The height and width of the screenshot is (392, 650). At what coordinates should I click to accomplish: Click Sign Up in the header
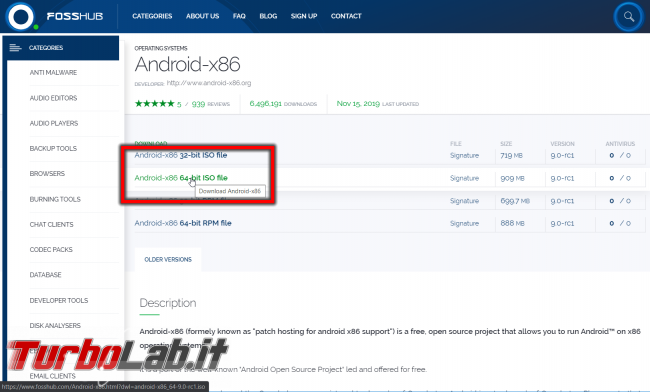coord(304,16)
